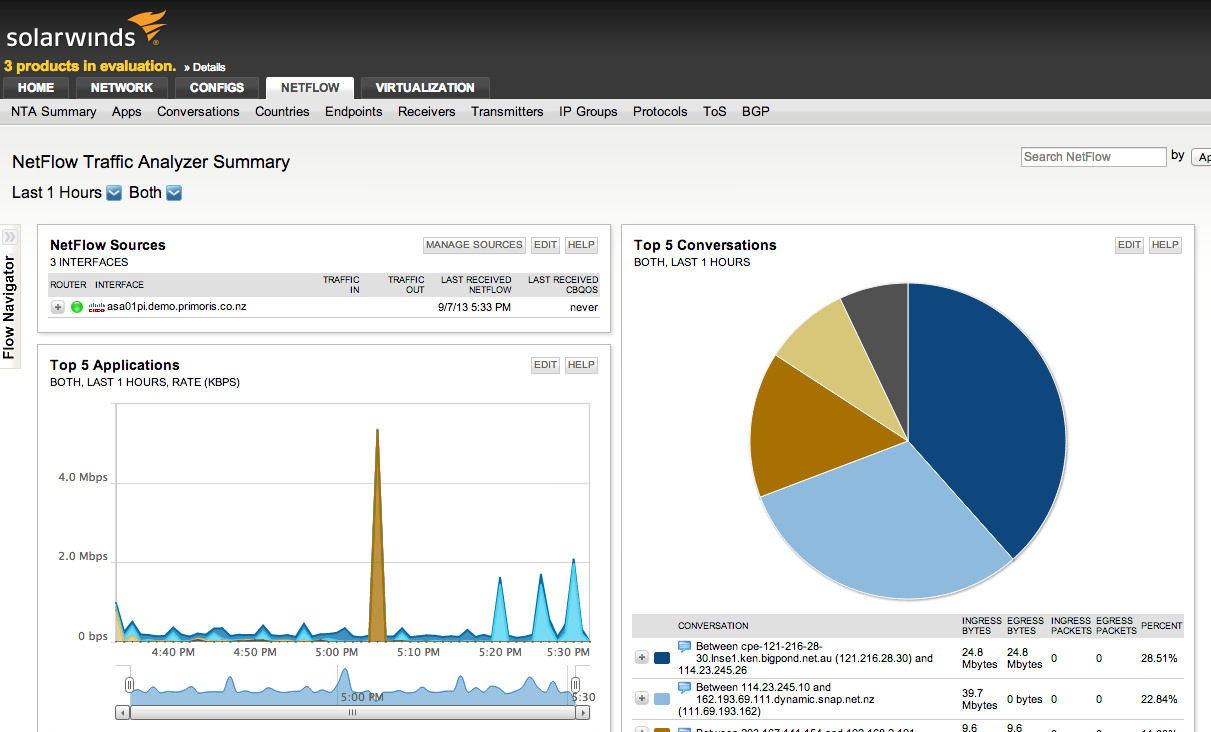Click the SolarWinds logo
1211x732 pixels.
[x=86, y=31]
